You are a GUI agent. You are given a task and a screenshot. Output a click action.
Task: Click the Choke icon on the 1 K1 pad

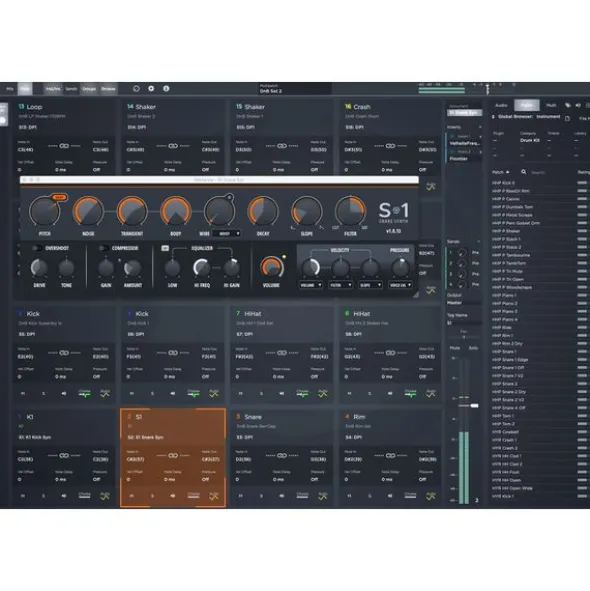click(84, 496)
